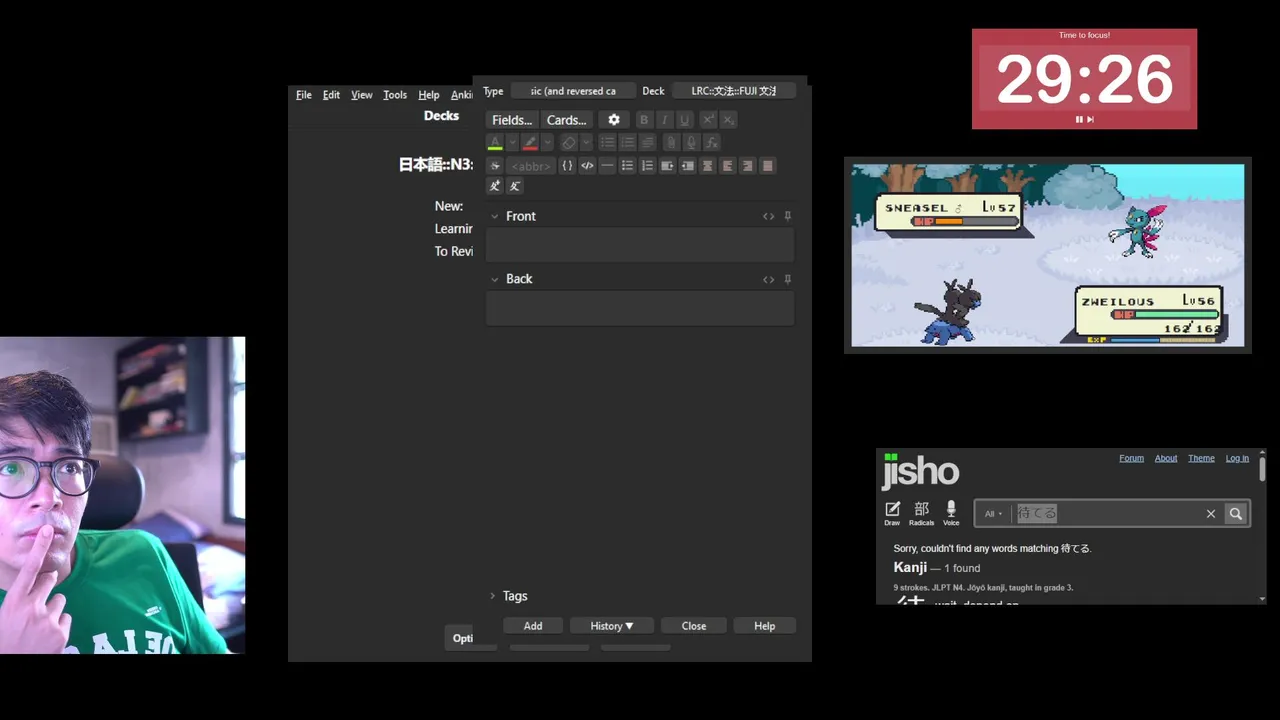Open the Edit menu in Anki
Viewport: 1280px width, 720px height.
point(331,95)
